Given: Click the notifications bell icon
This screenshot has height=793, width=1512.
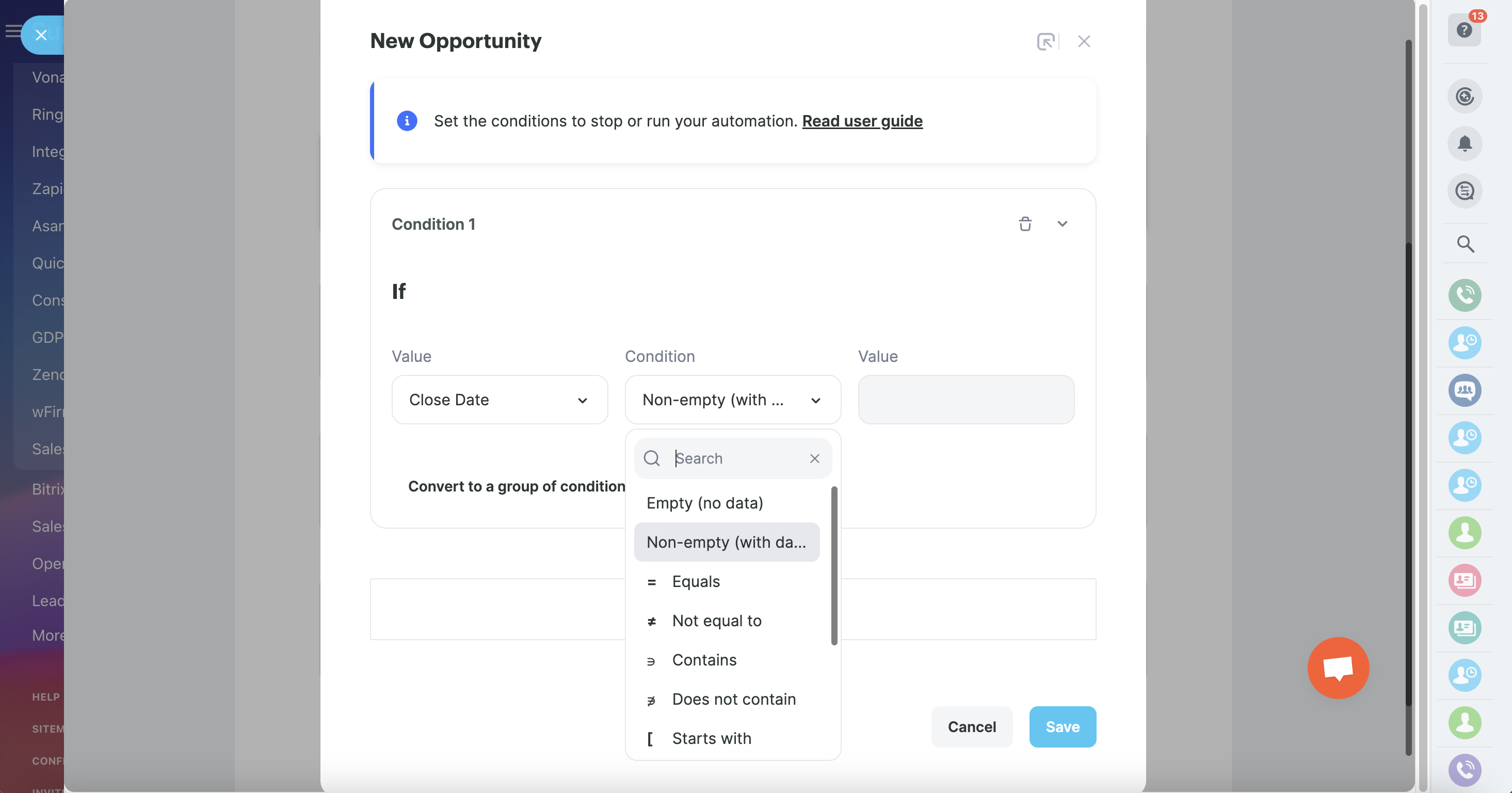Looking at the screenshot, I should 1465,144.
